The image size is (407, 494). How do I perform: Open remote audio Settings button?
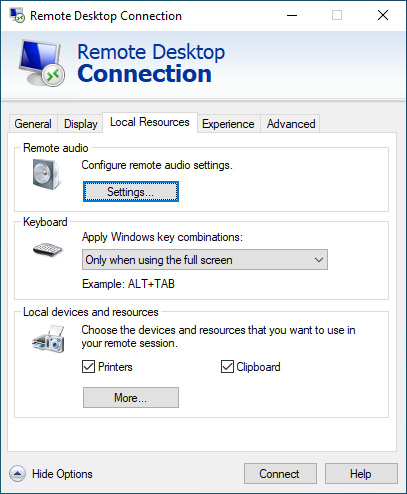tap(131, 192)
